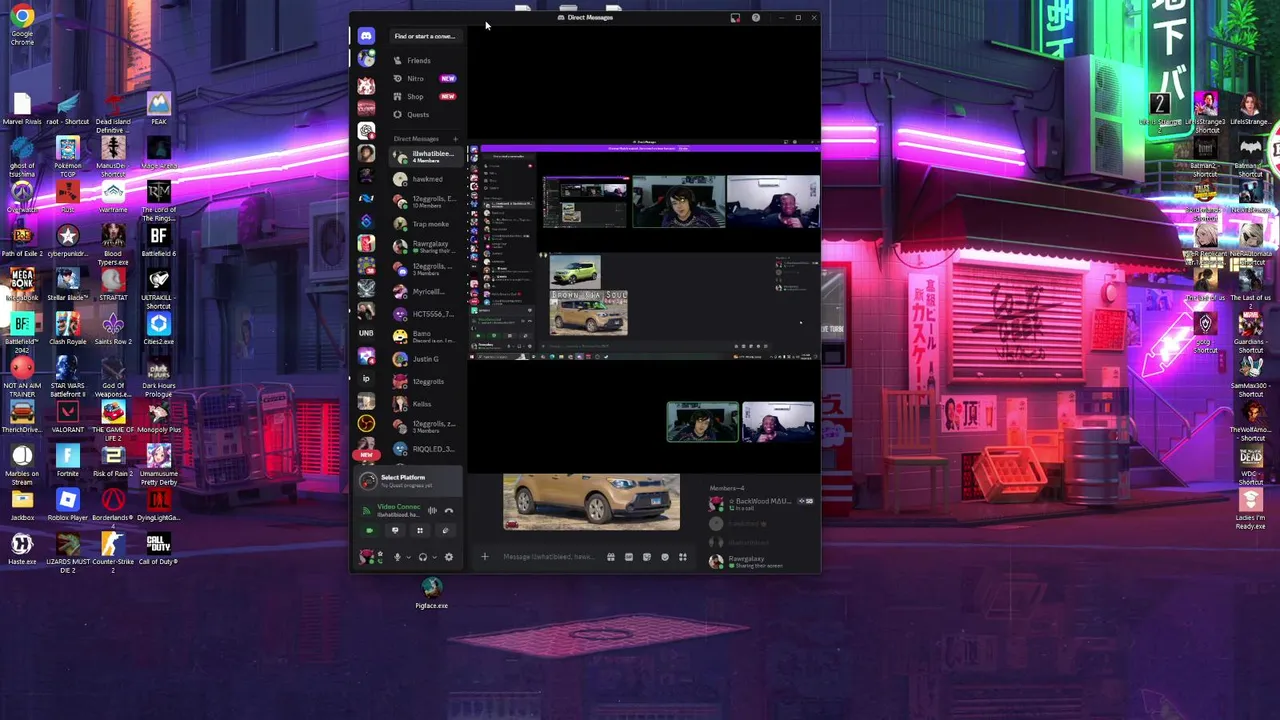The image size is (1280, 720).
Task: Select the Google Chrome desktop icon
Action: (22, 24)
